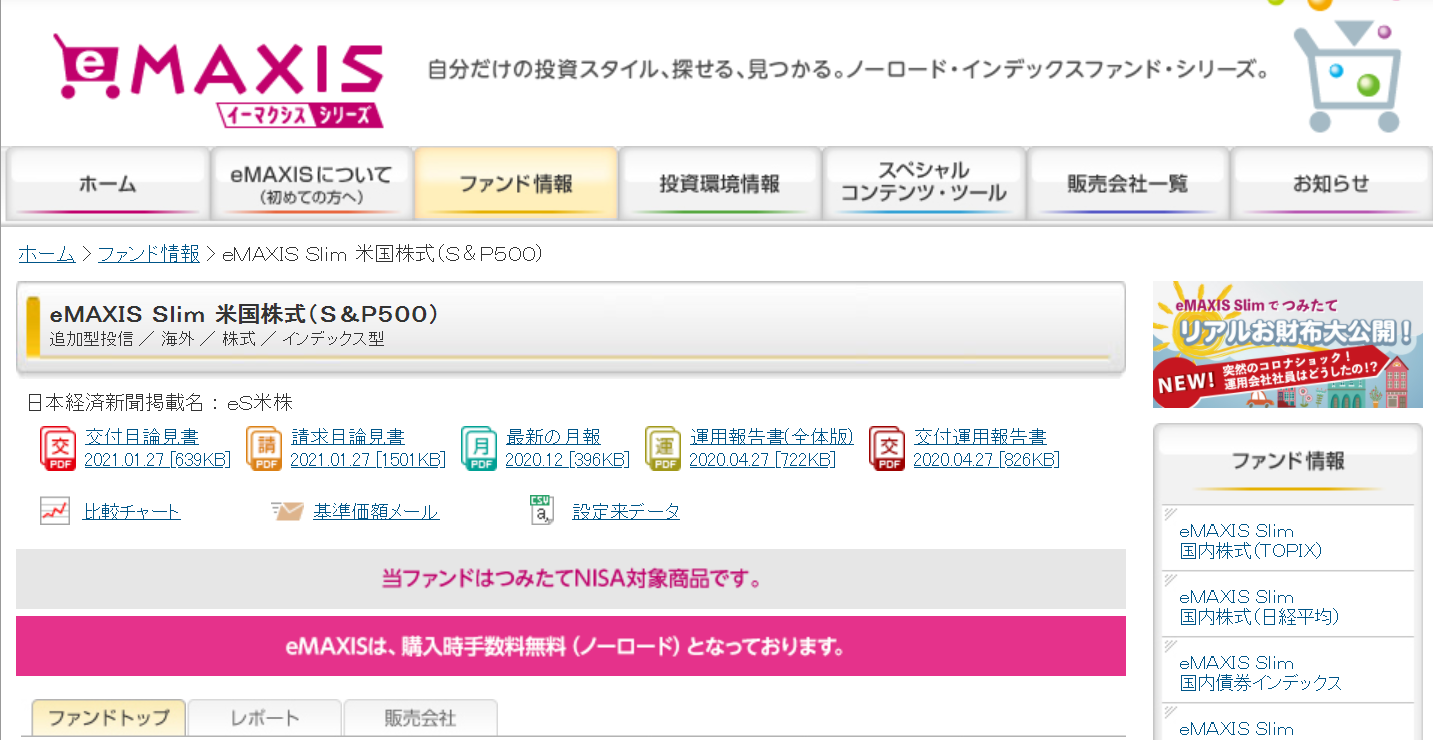Follow the ホーム breadcrumb link
Image resolution: width=1433 pixels, height=740 pixels.
(47, 254)
